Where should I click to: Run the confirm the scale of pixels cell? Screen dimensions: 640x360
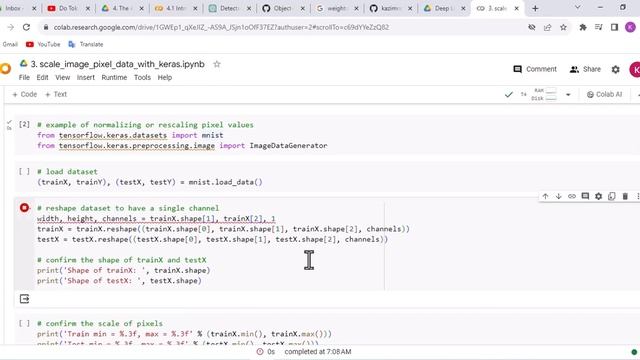pos(24,323)
